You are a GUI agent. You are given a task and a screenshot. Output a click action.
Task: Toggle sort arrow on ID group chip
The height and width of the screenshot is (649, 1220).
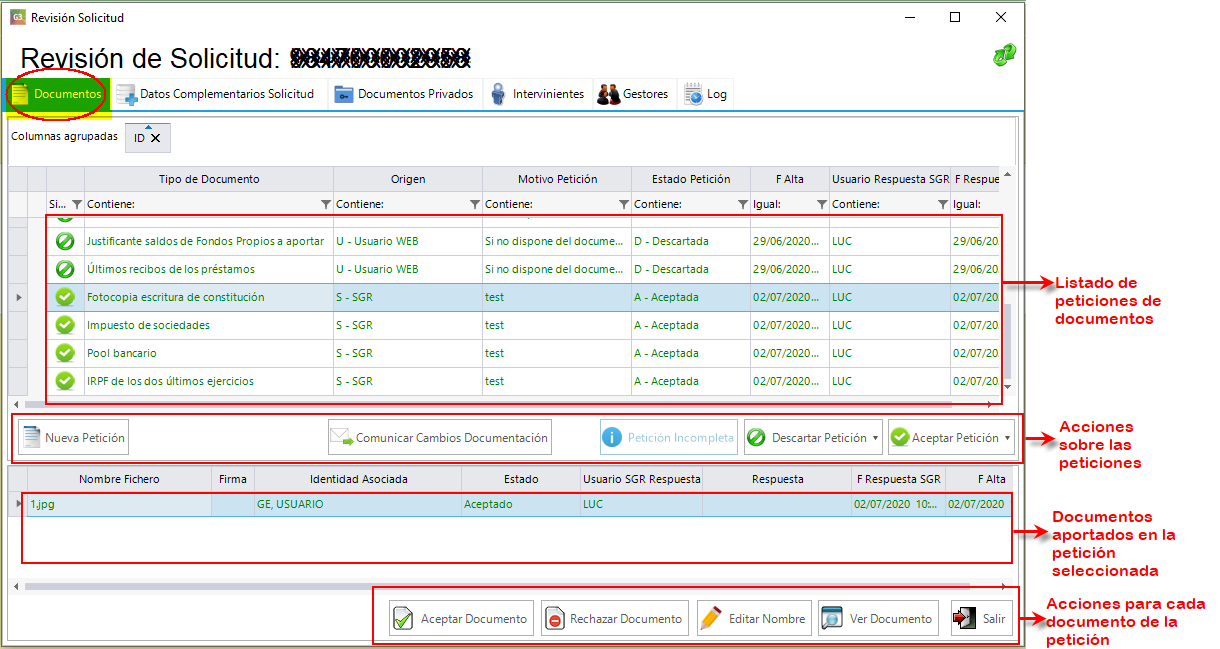(x=147, y=127)
